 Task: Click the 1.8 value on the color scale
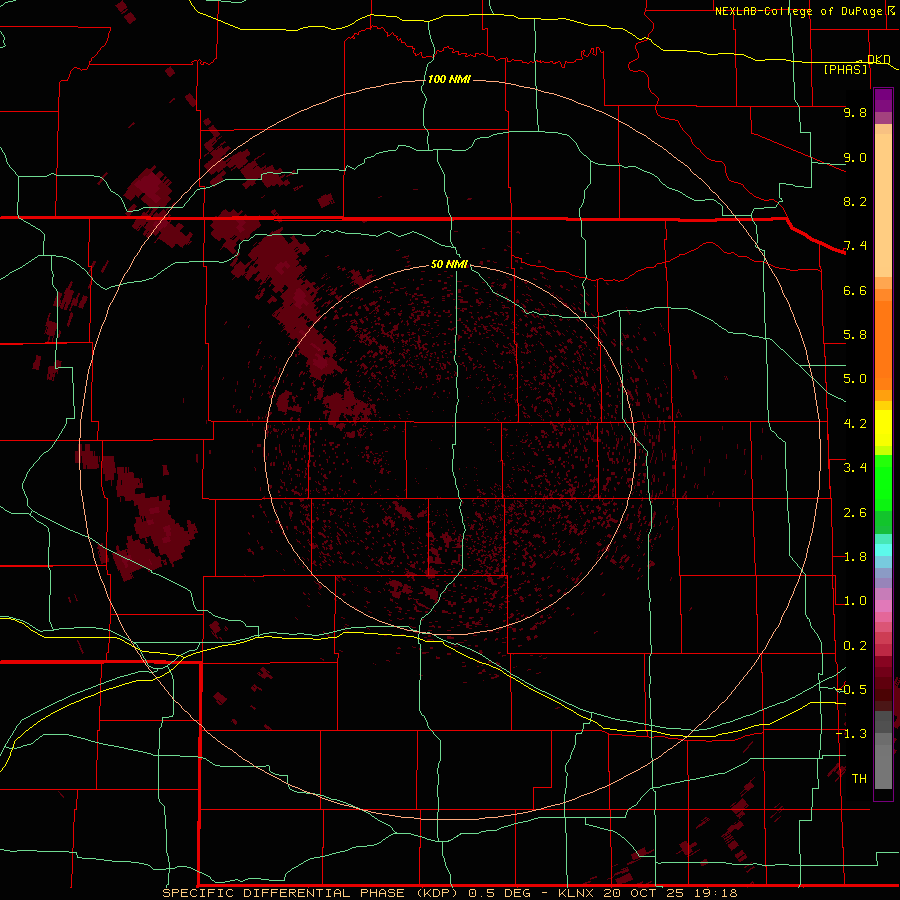coord(855,557)
